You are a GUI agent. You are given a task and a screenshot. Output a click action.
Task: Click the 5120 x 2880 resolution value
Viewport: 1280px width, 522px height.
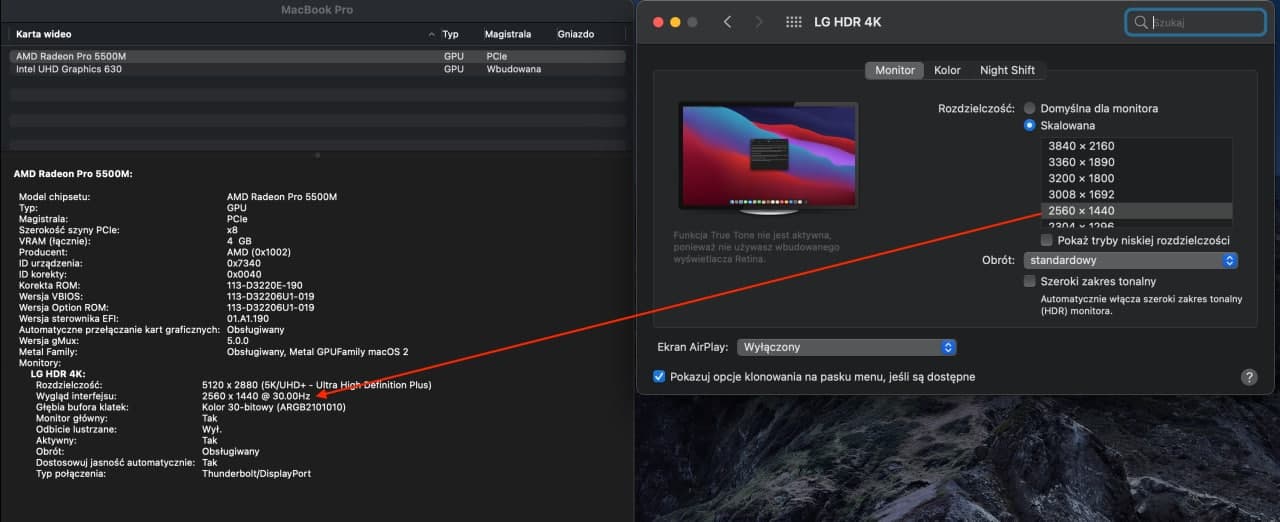click(x=317, y=385)
